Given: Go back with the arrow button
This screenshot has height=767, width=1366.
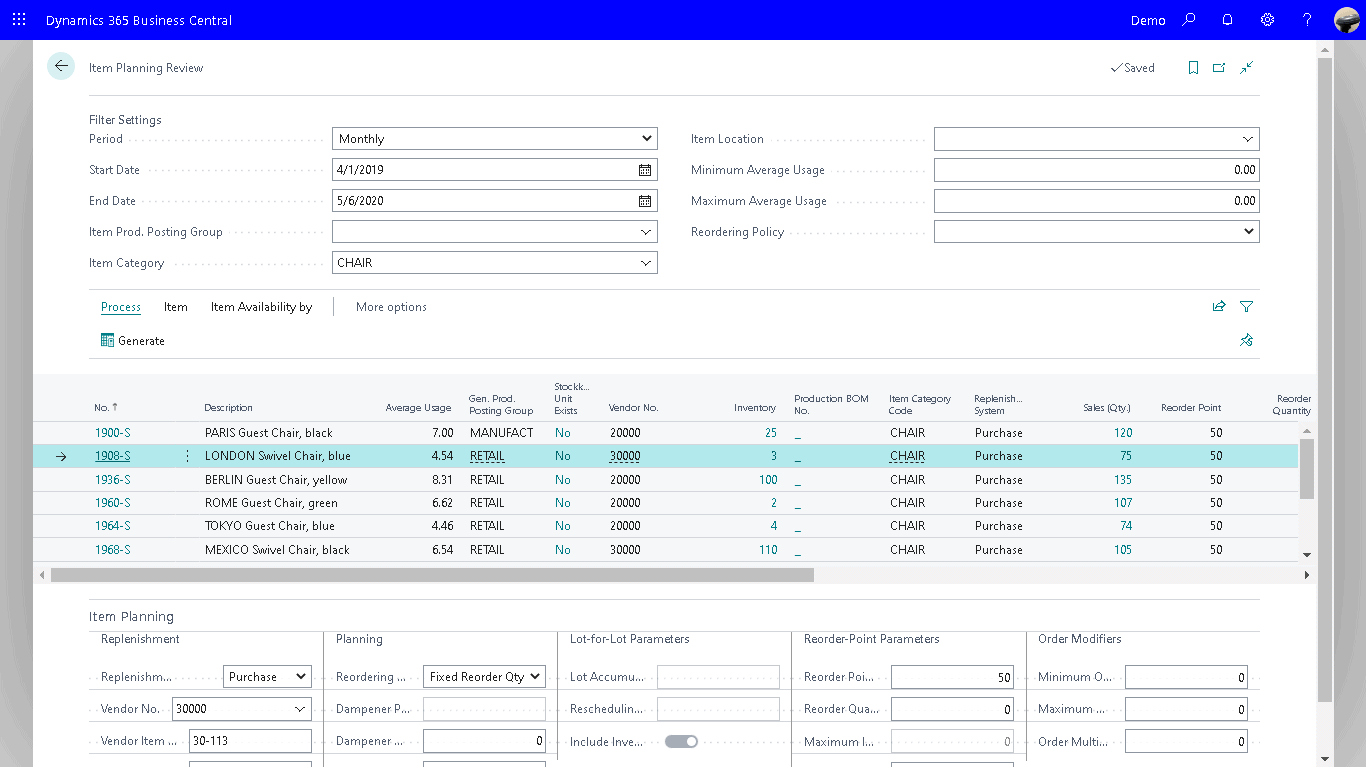Looking at the screenshot, I should tap(61, 66).
